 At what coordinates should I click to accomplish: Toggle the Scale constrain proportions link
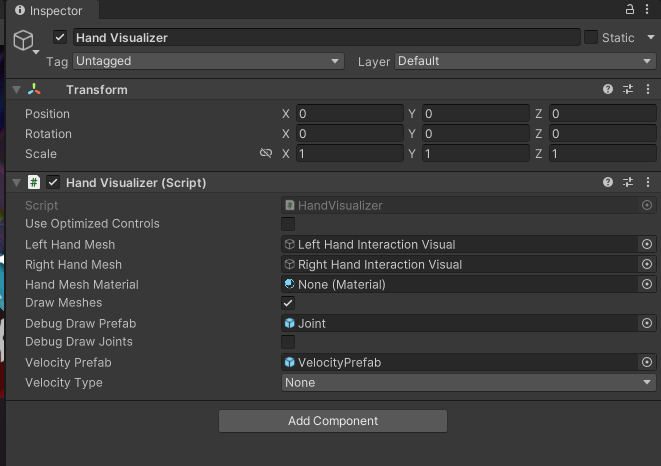coord(266,154)
